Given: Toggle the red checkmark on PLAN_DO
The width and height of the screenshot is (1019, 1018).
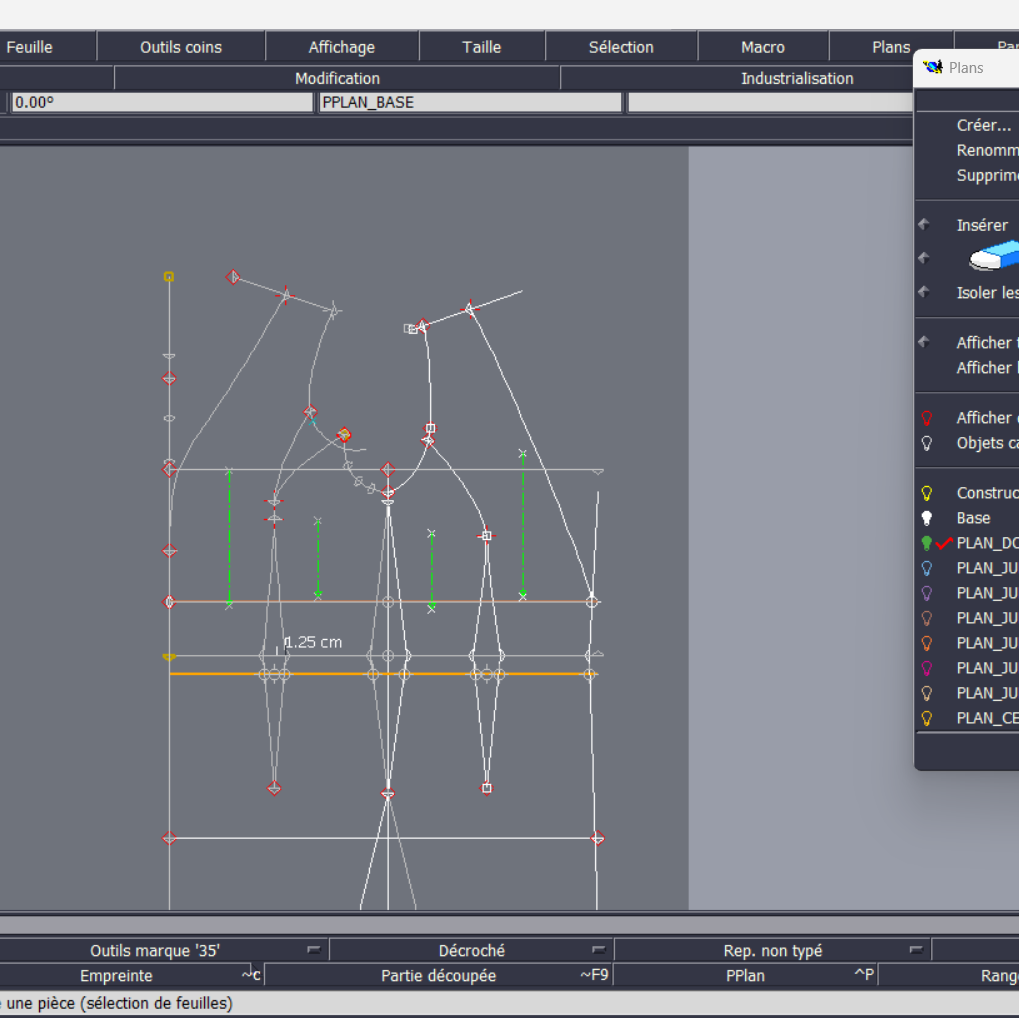Looking at the screenshot, I should coord(944,542).
